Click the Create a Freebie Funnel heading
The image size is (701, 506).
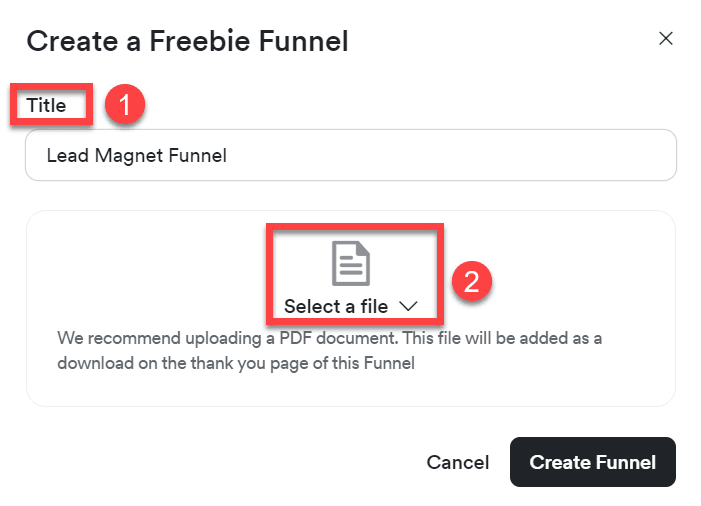[187, 41]
